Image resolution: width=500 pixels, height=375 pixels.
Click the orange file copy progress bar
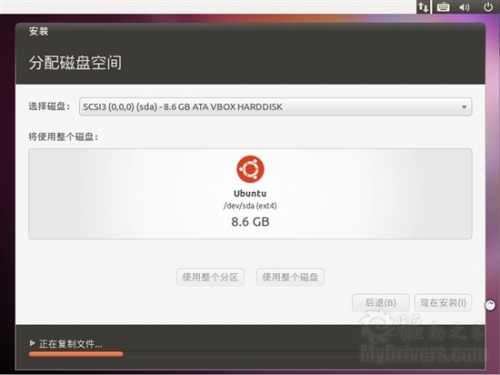coord(76,354)
